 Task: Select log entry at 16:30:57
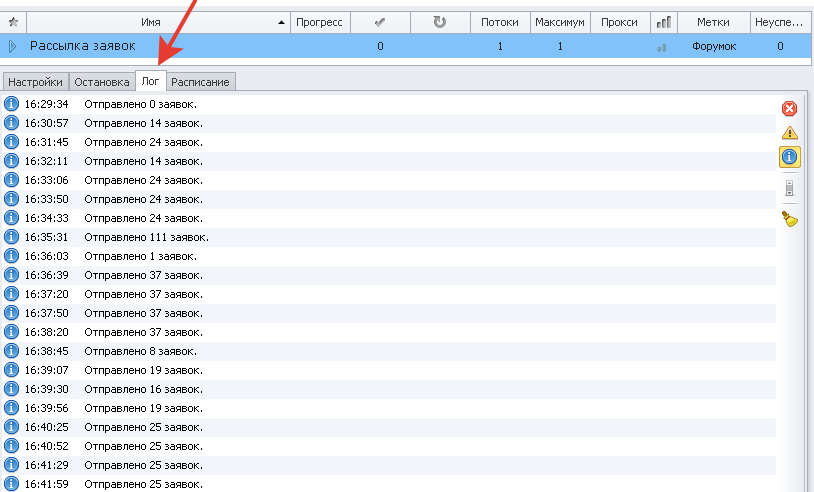point(388,124)
